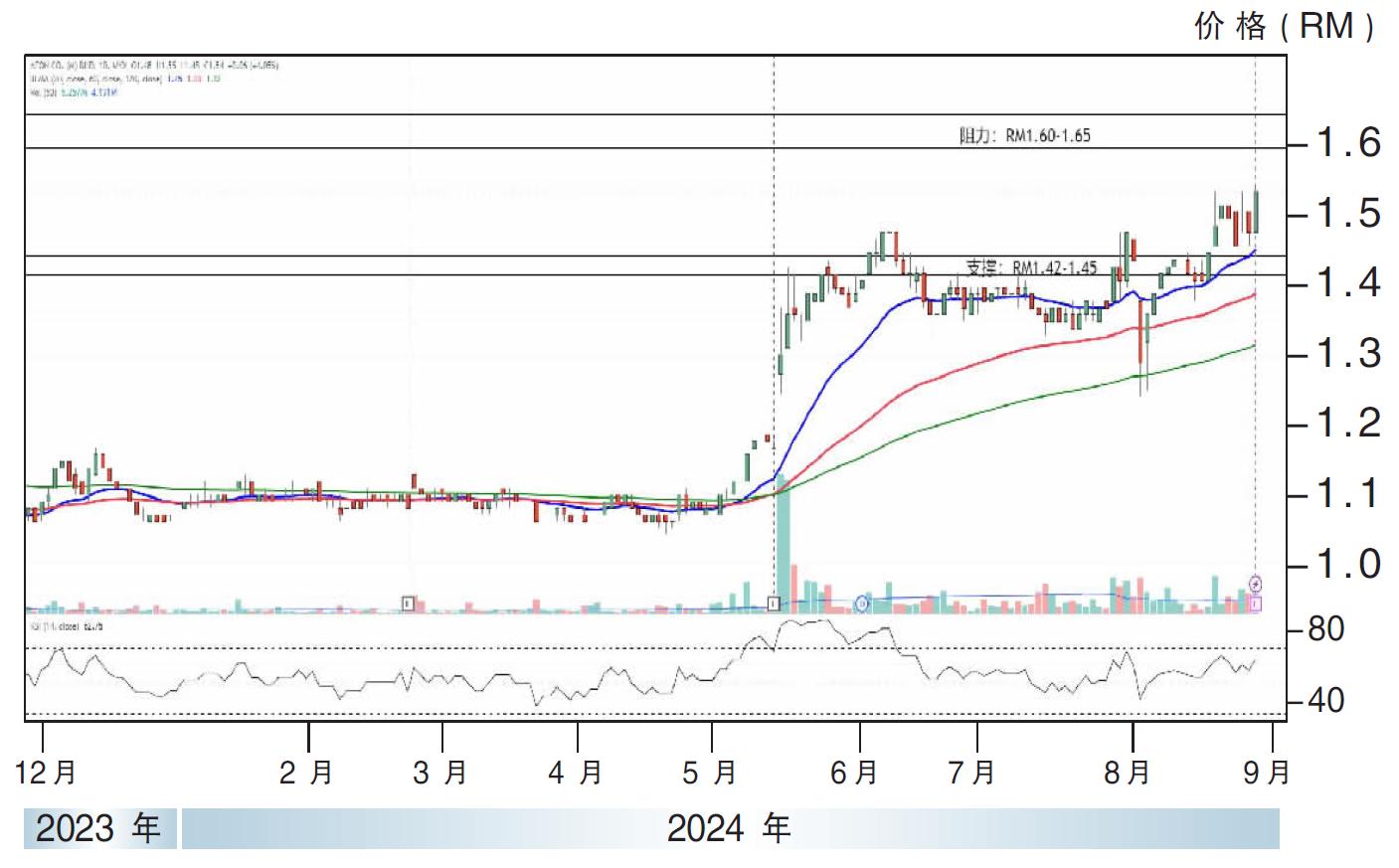Select the 12月 month on time axis
Viewport: 1399px width, 868px height.
46,772
